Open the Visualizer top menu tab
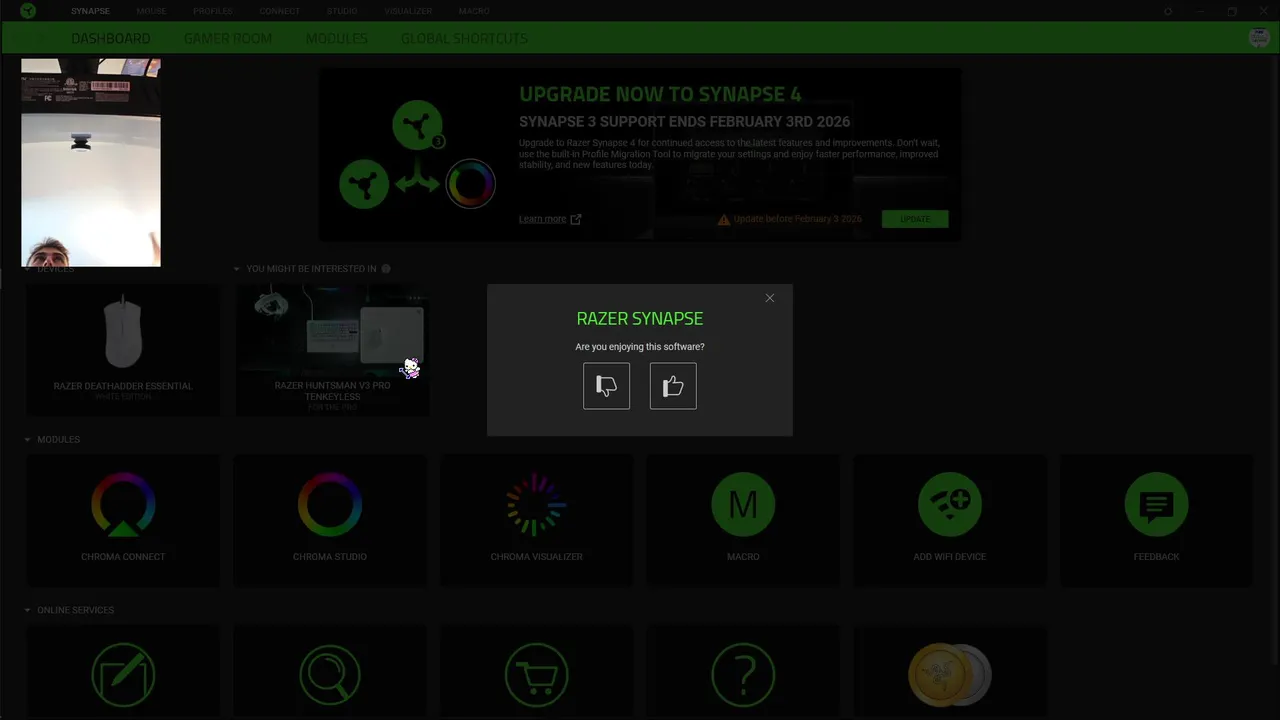1280x720 pixels. pyautogui.click(x=408, y=11)
